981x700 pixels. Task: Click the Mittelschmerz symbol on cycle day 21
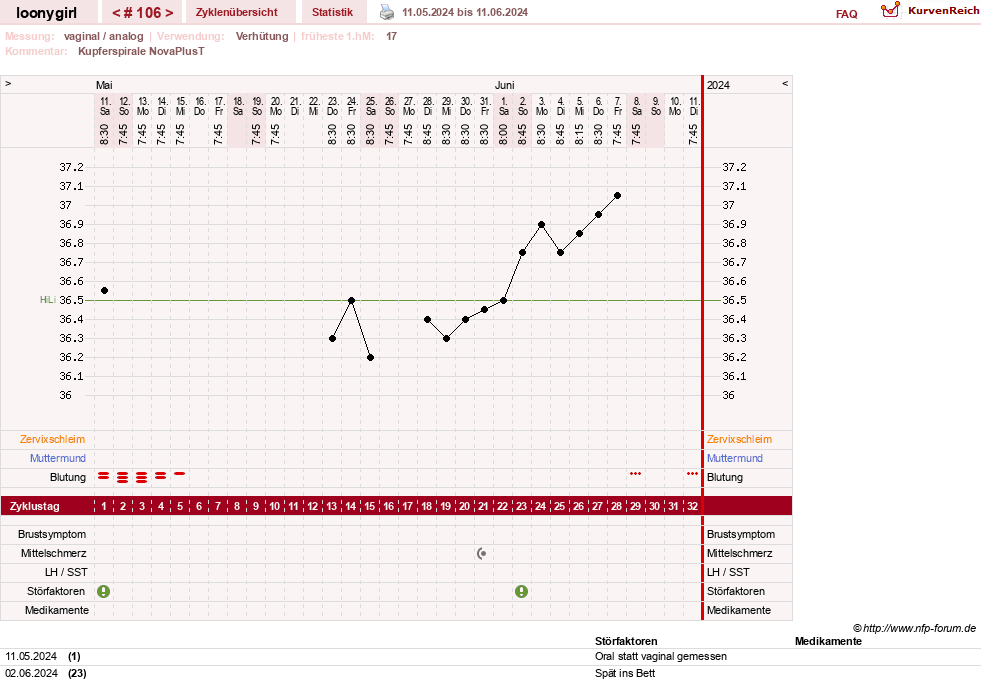click(x=482, y=554)
